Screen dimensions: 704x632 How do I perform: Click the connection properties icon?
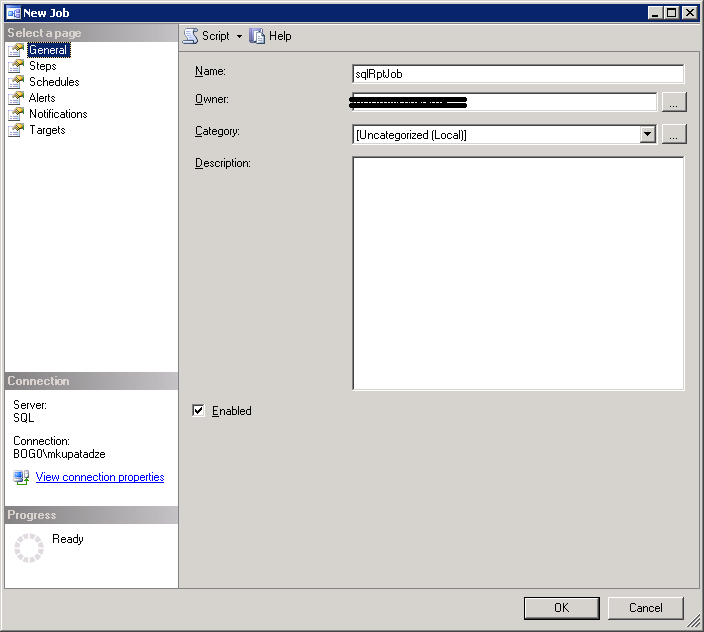(x=22, y=478)
